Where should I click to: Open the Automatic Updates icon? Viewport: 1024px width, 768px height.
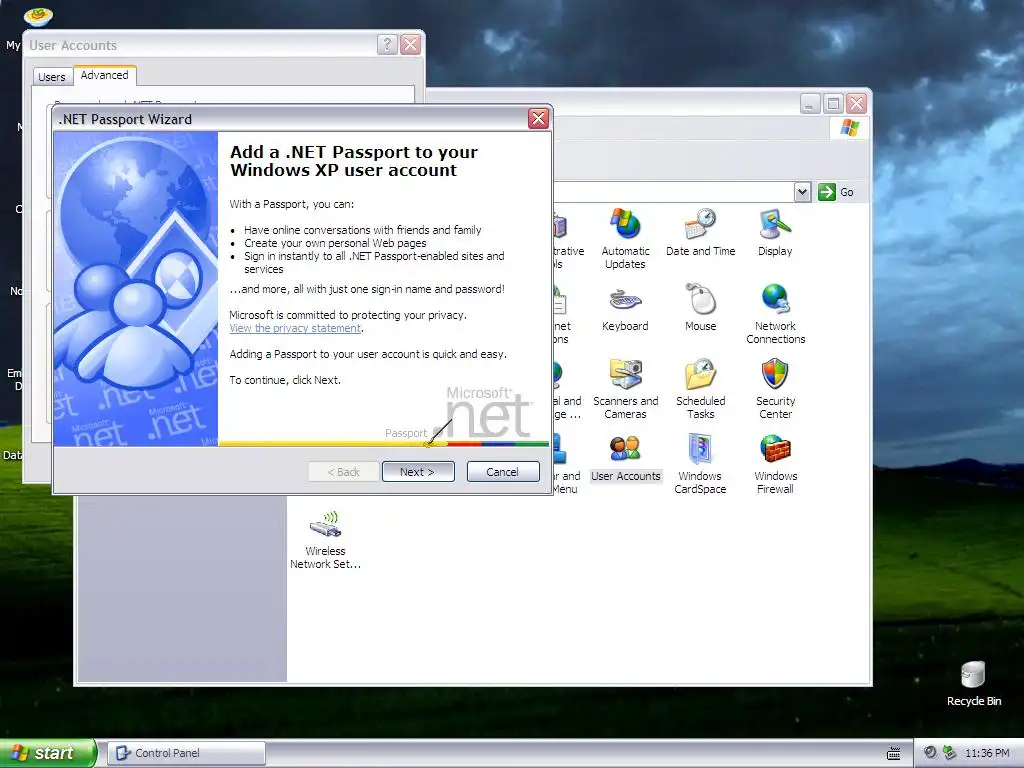(x=625, y=238)
